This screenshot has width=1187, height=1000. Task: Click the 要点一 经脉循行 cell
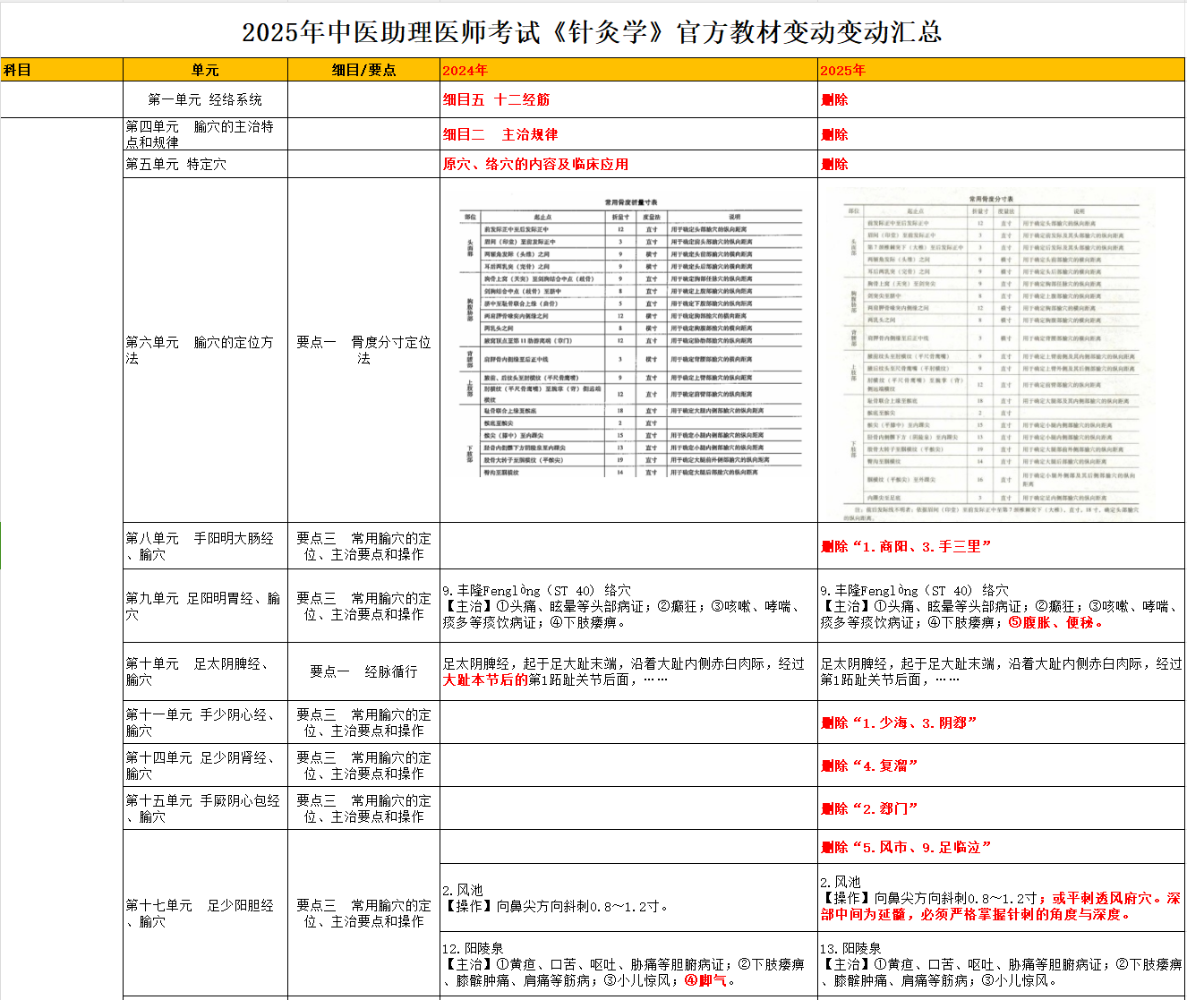pos(363,671)
